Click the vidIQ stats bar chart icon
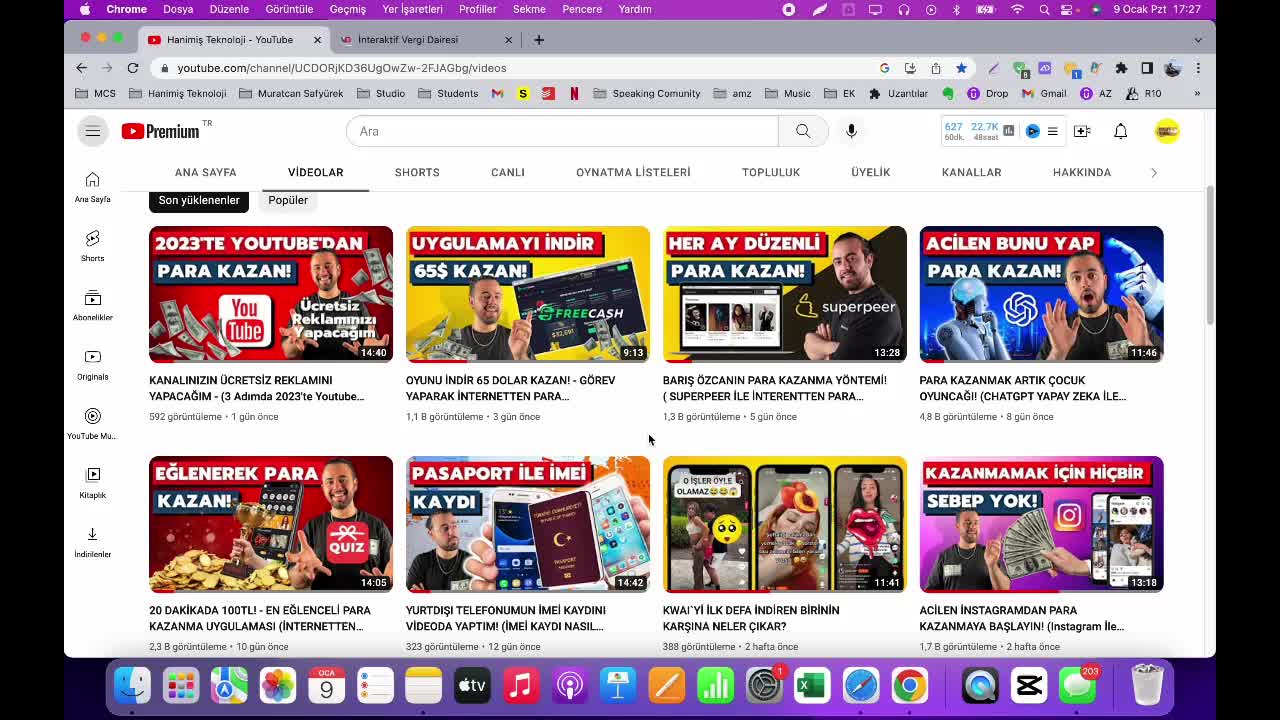This screenshot has width=1280, height=720. click(x=1008, y=131)
